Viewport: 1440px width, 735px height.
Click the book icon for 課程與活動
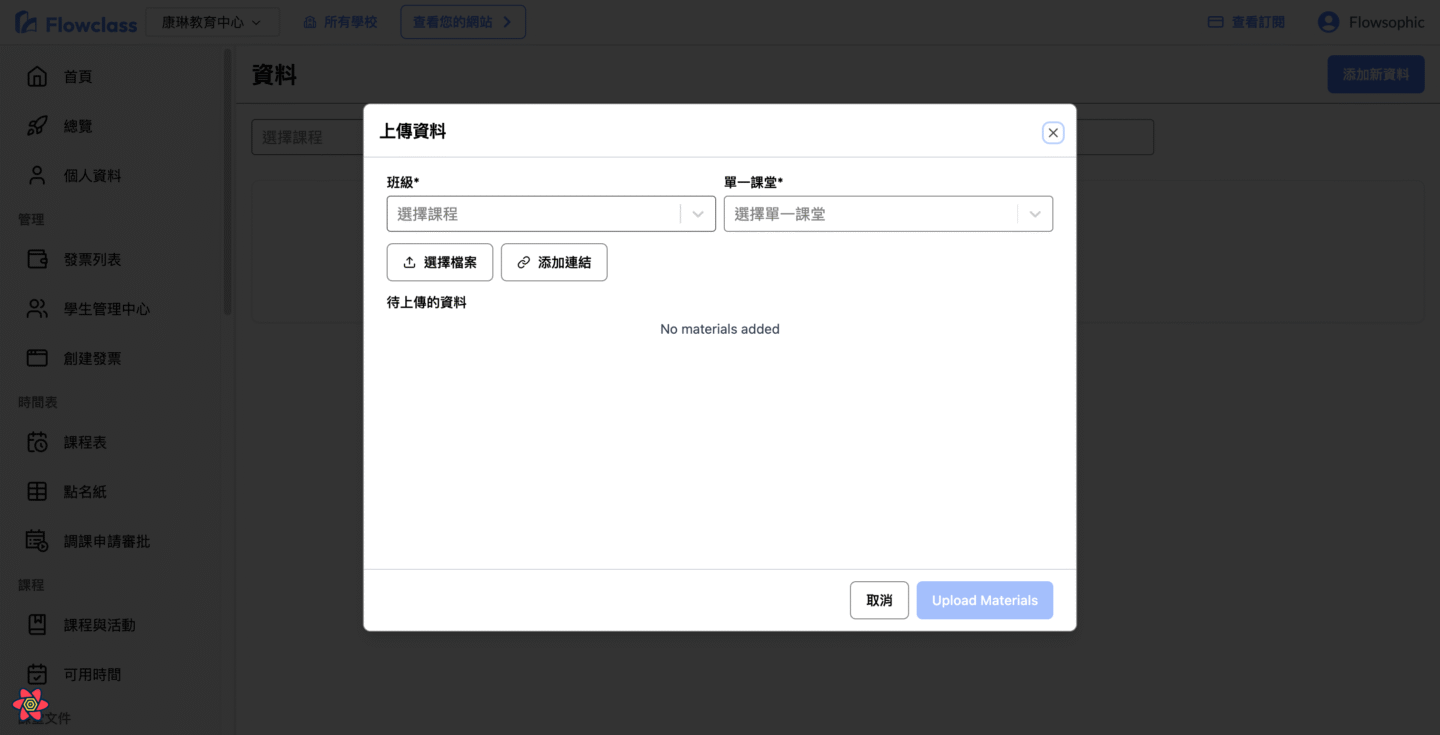click(x=37, y=625)
